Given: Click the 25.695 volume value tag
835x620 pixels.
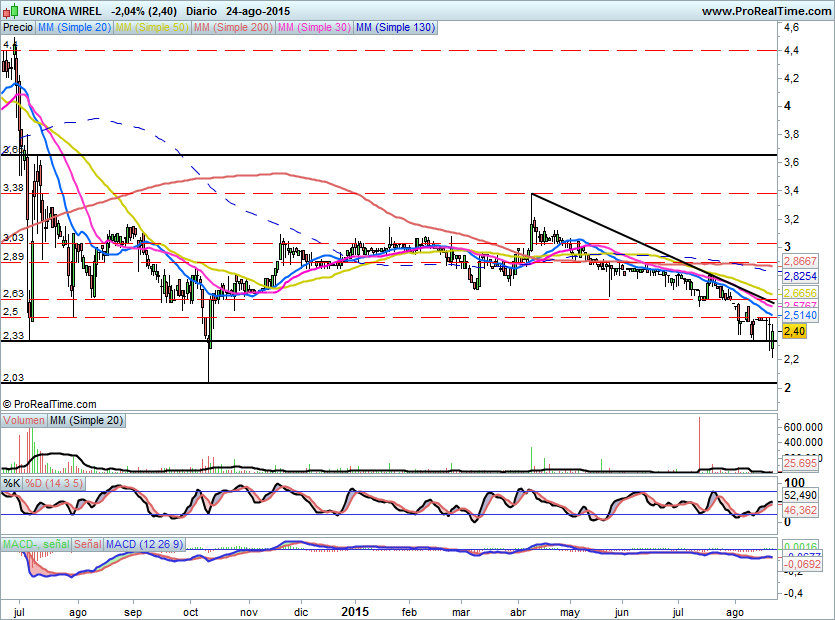Looking at the screenshot, I should pos(799,463).
